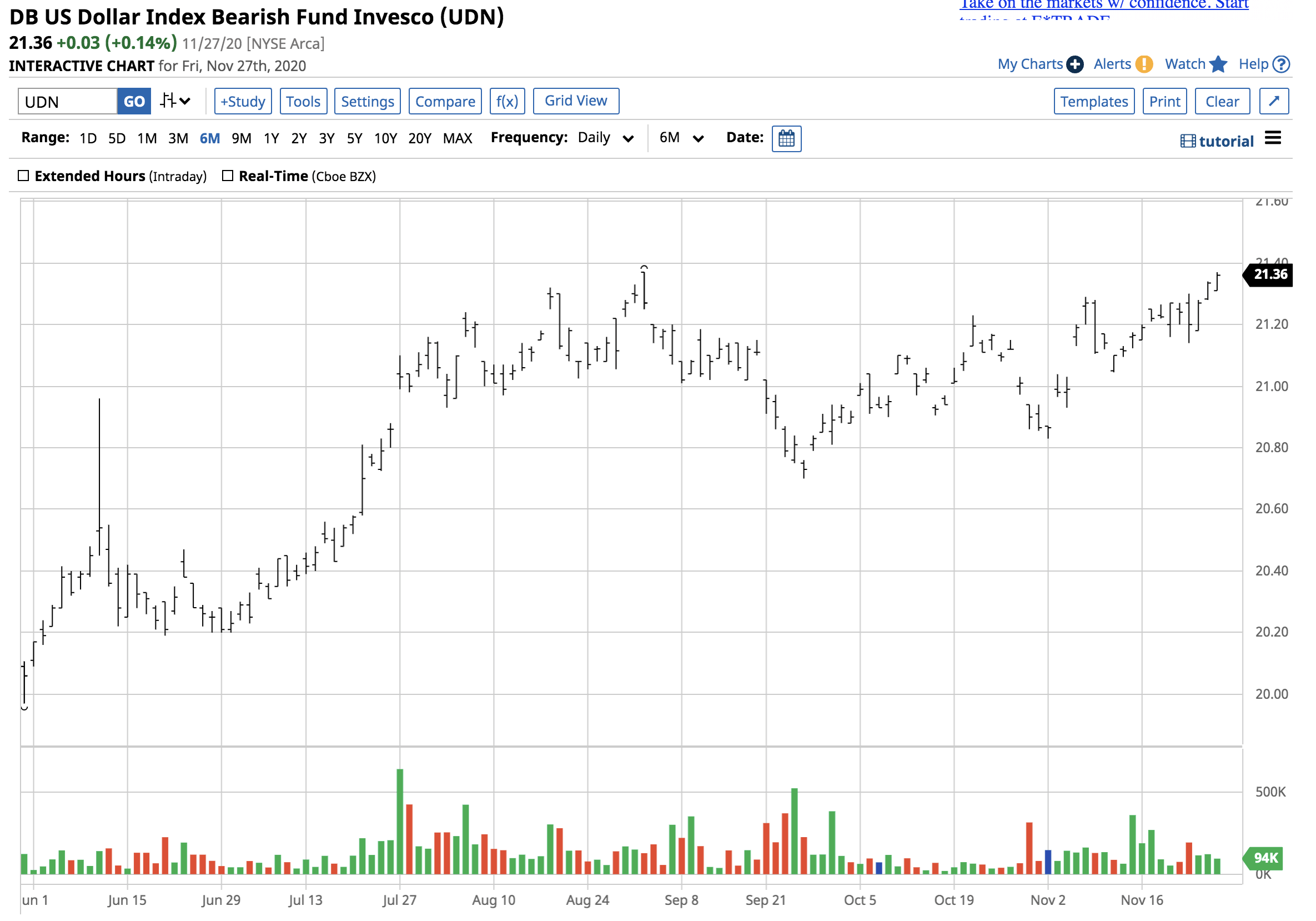The width and height of the screenshot is (1316, 921).
Task: Switch to Grid View
Action: pyautogui.click(x=575, y=101)
